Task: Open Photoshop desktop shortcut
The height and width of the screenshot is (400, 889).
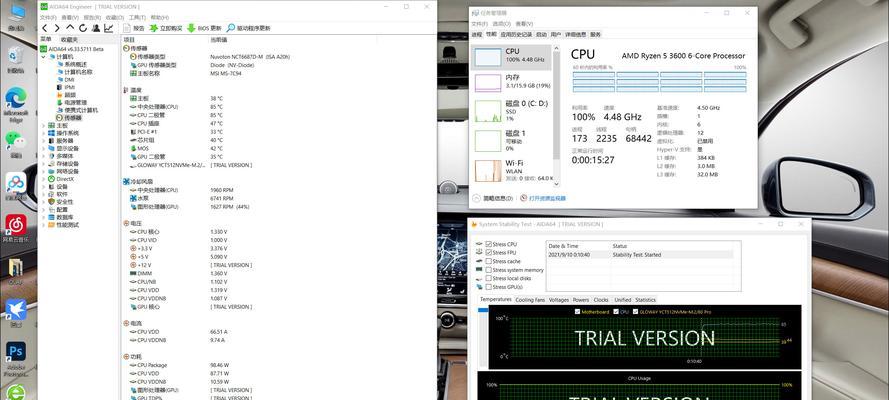Action: tap(16, 359)
